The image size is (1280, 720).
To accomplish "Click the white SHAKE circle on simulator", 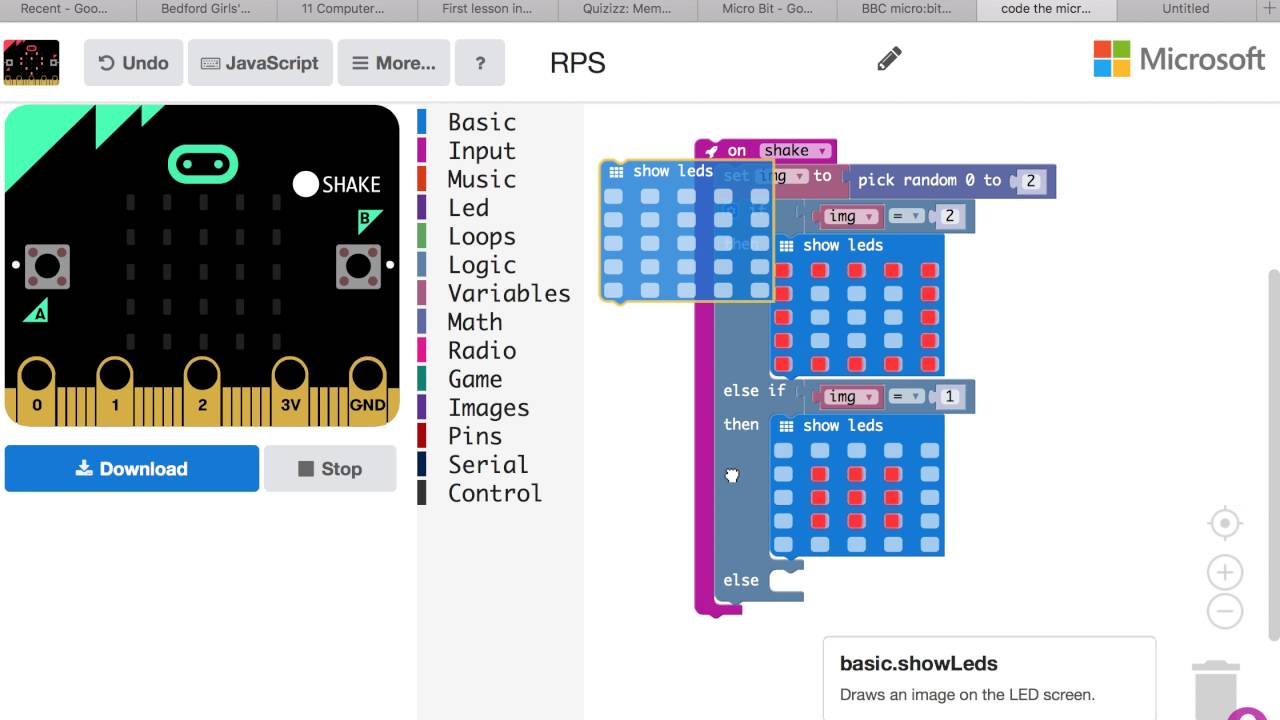I will [x=306, y=184].
